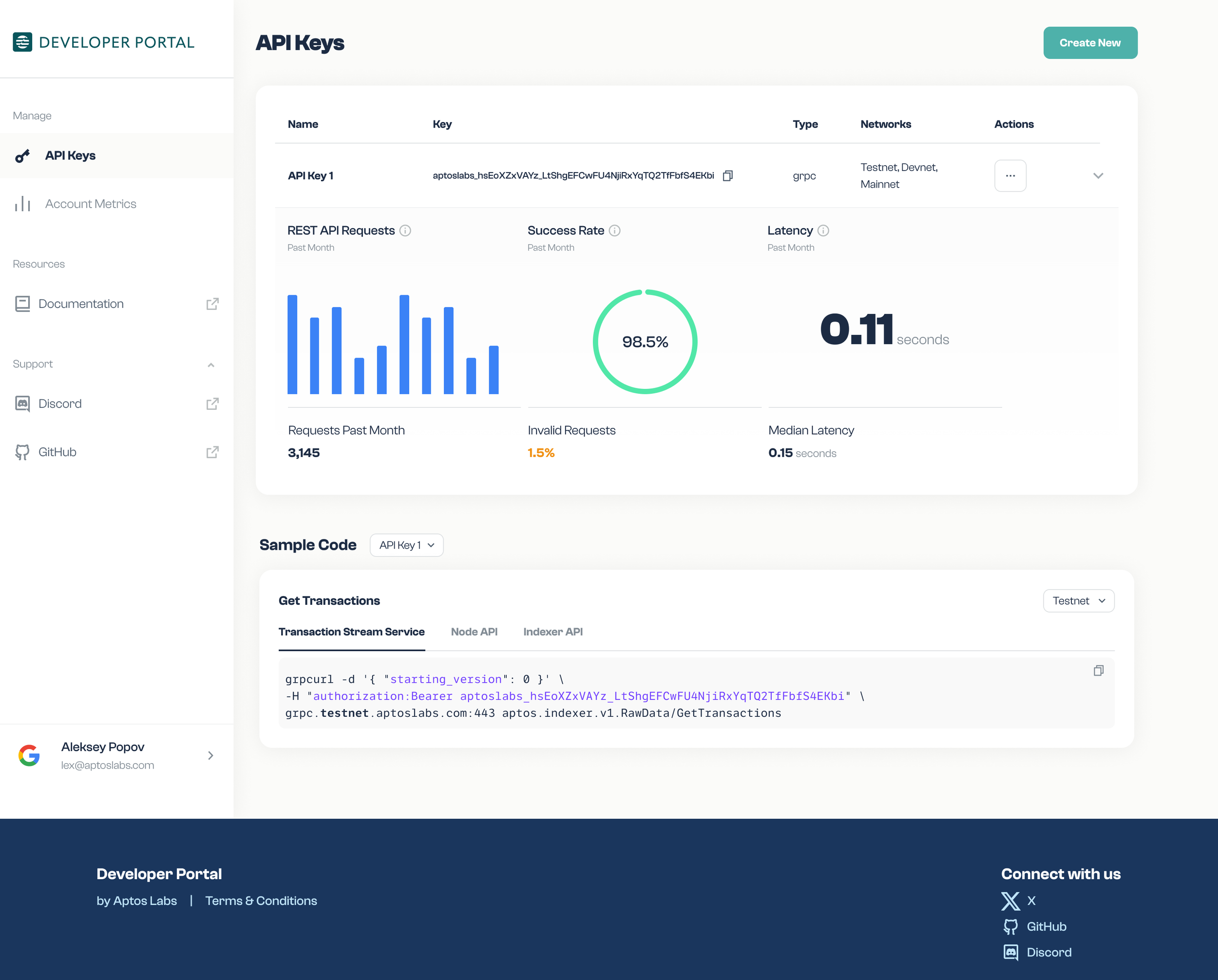Show info for Latency

click(823, 231)
